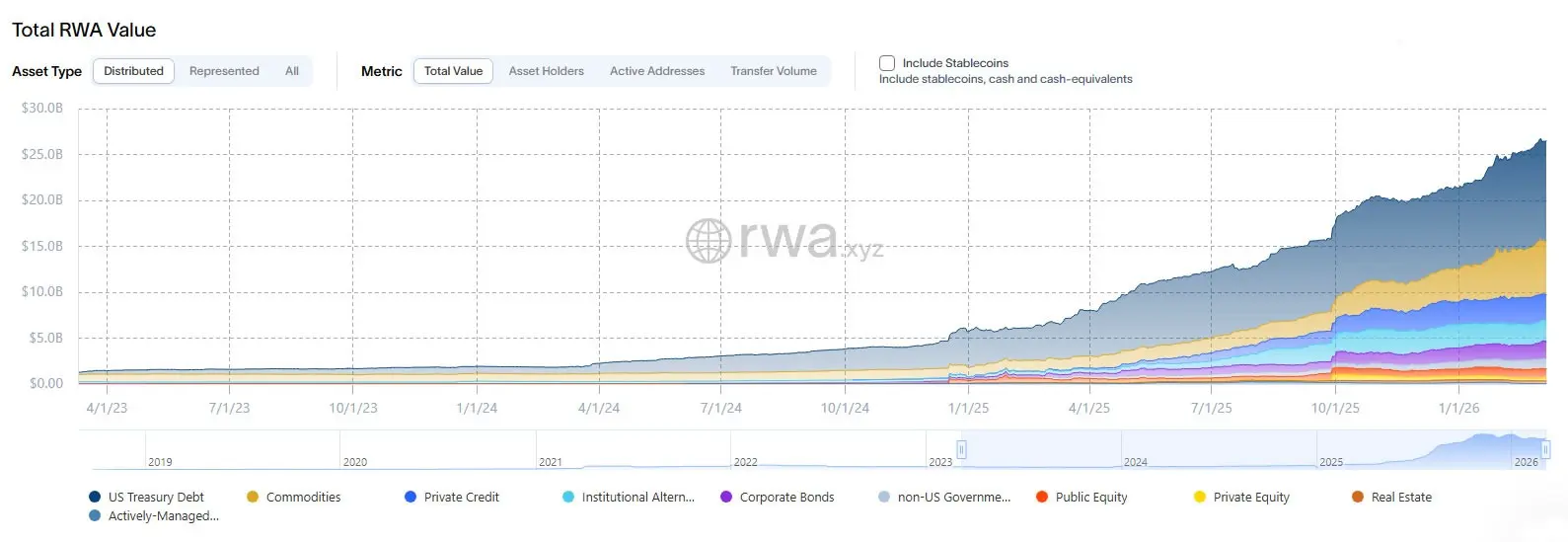Enable the Include Stablecoins checkbox
The image size is (1568, 542).
pos(887,63)
